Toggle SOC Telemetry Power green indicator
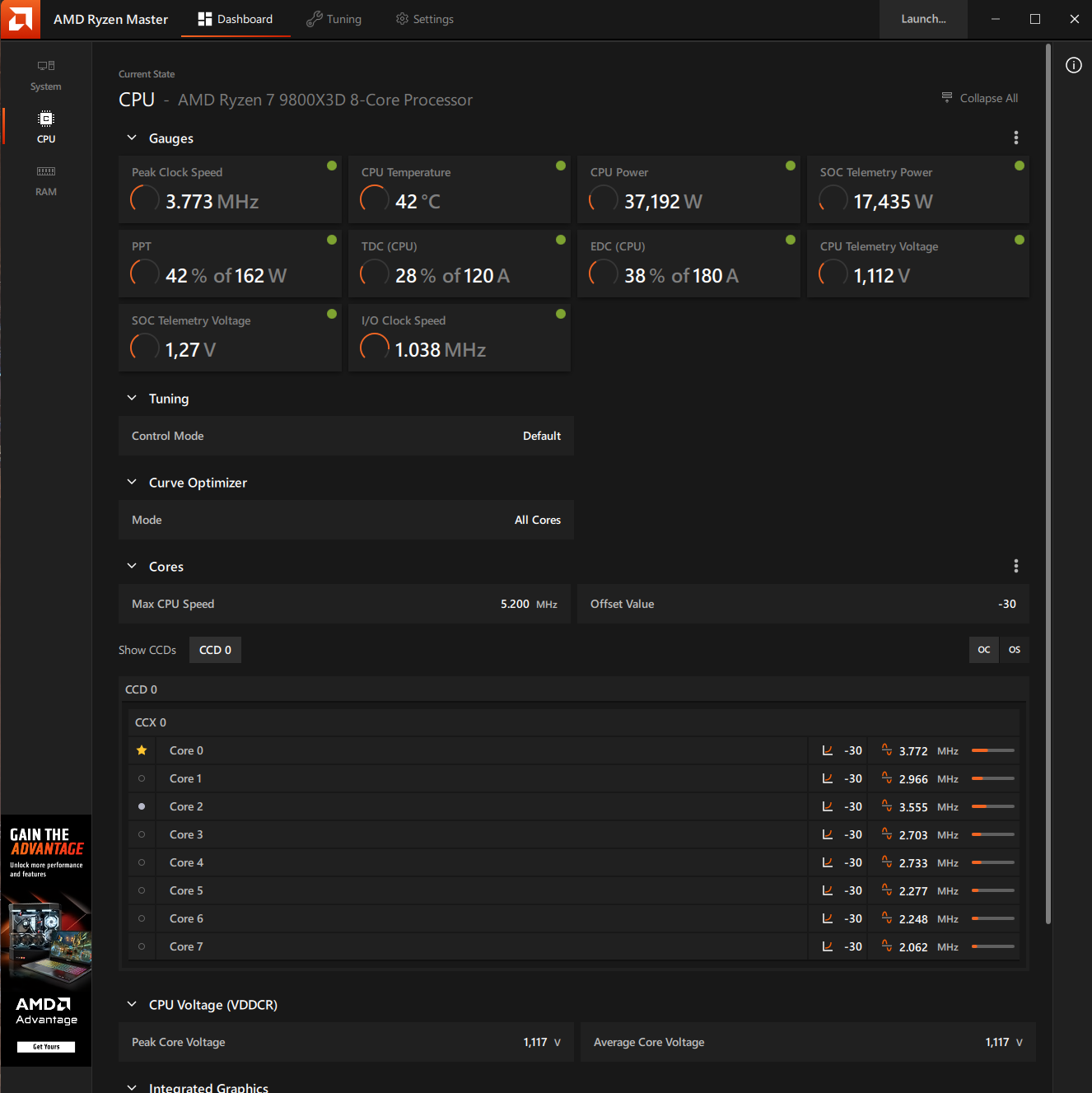The image size is (1092, 1093). (x=1020, y=166)
